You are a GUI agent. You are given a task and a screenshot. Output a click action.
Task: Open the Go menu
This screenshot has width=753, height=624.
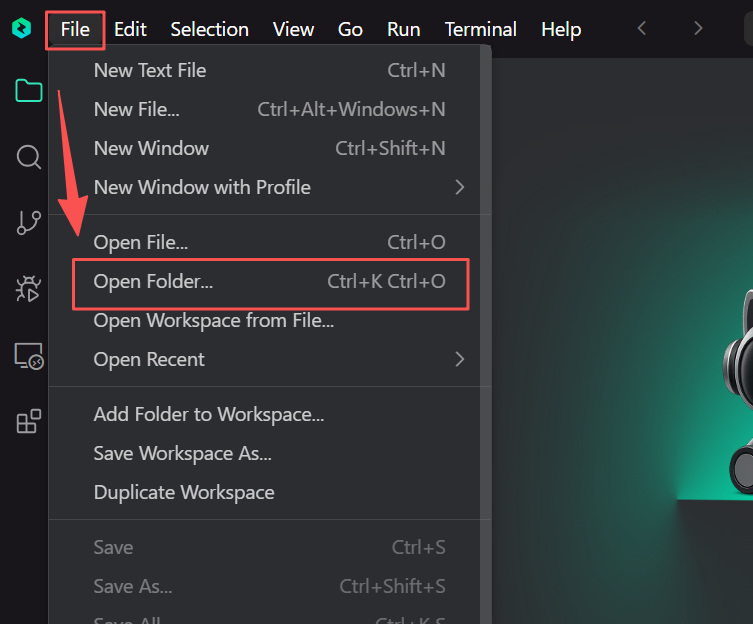(x=350, y=30)
